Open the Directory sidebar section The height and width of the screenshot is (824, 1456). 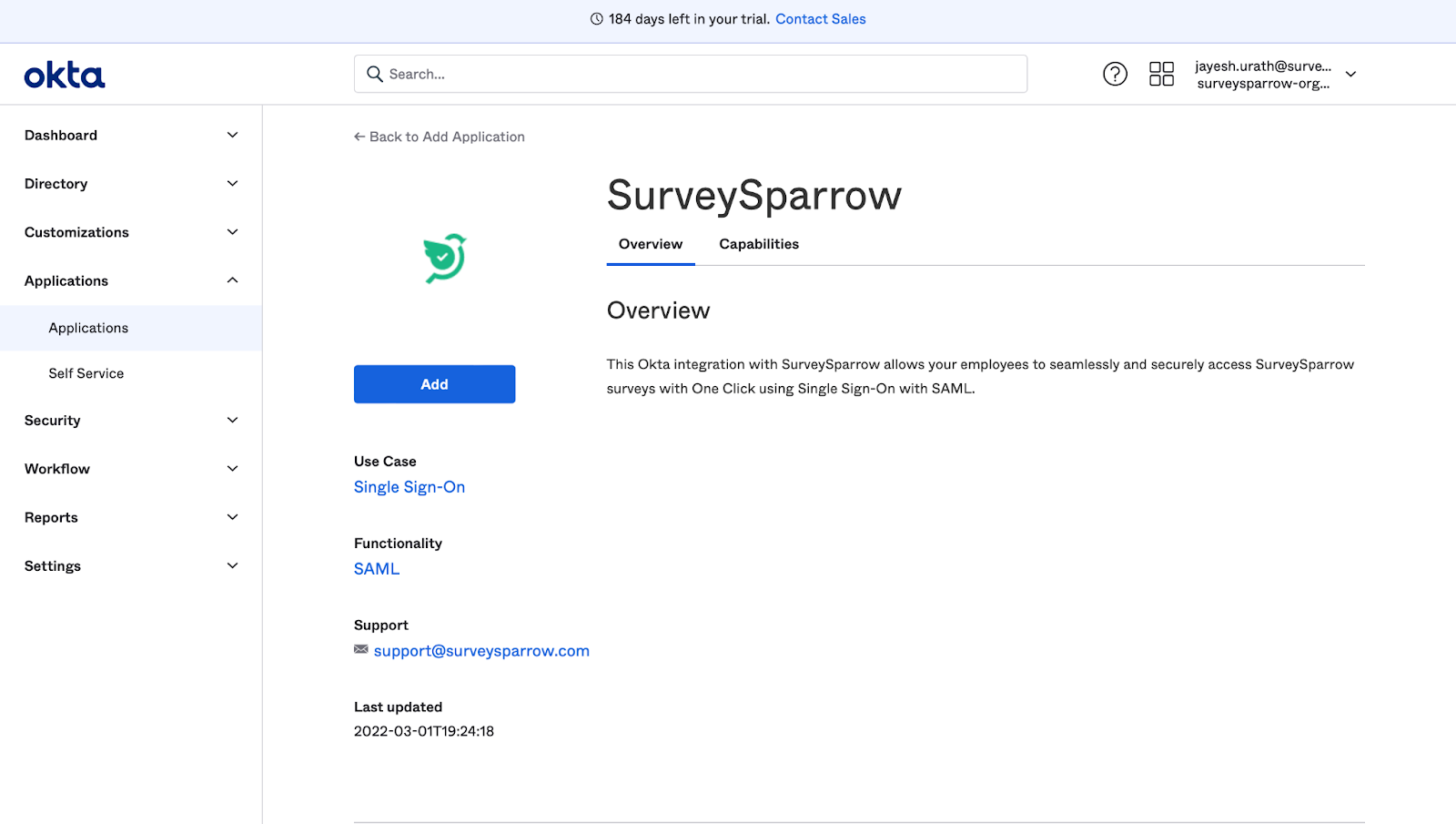click(56, 183)
